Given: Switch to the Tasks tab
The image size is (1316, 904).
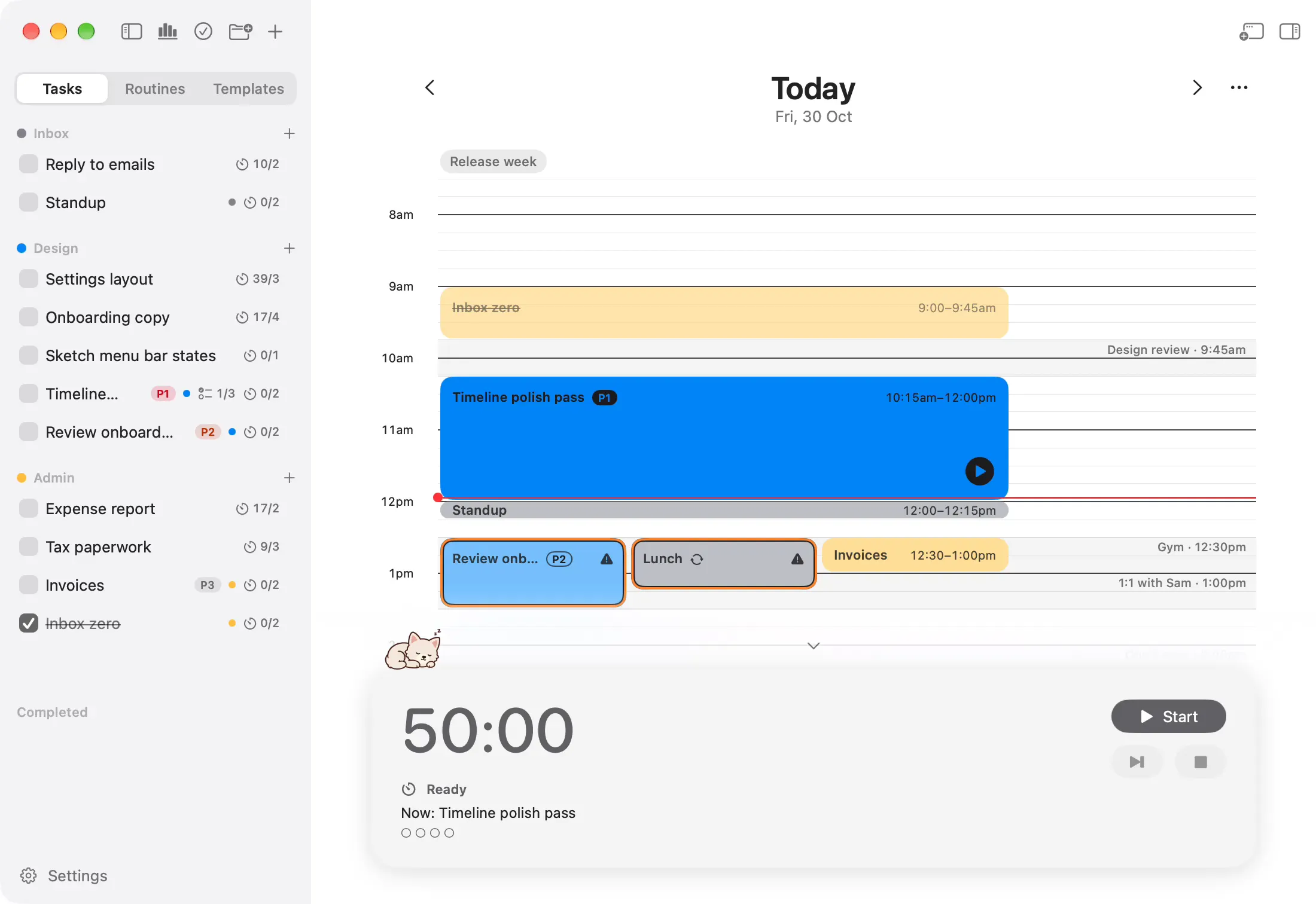Looking at the screenshot, I should pyautogui.click(x=62, y=88).
